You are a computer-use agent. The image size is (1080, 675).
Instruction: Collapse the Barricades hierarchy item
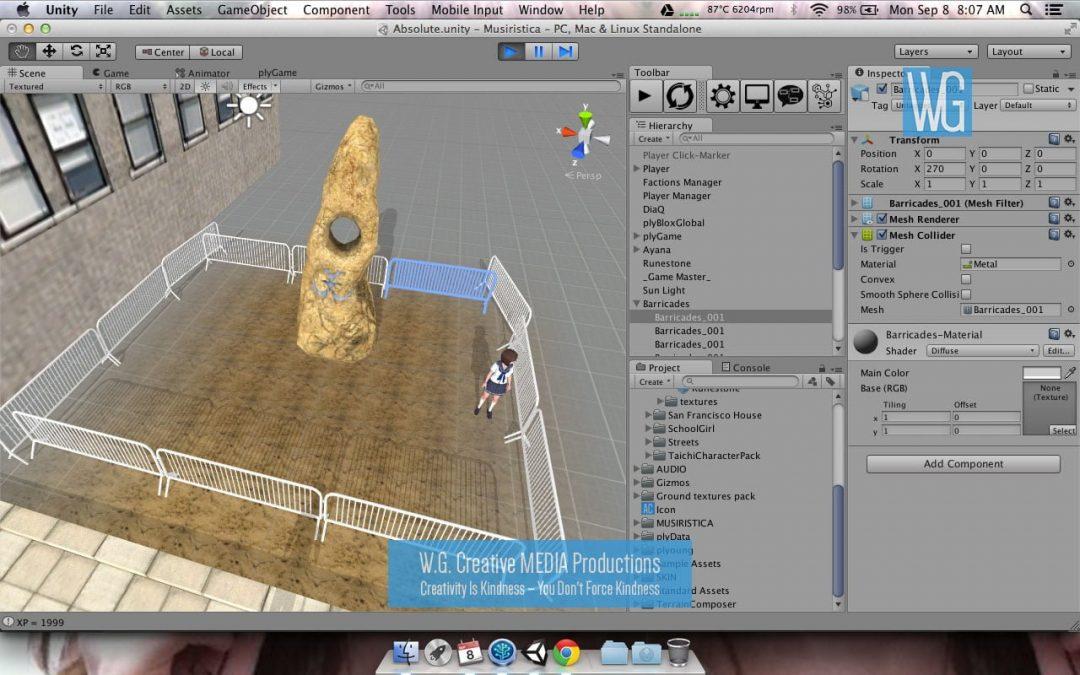coord(636,304)
